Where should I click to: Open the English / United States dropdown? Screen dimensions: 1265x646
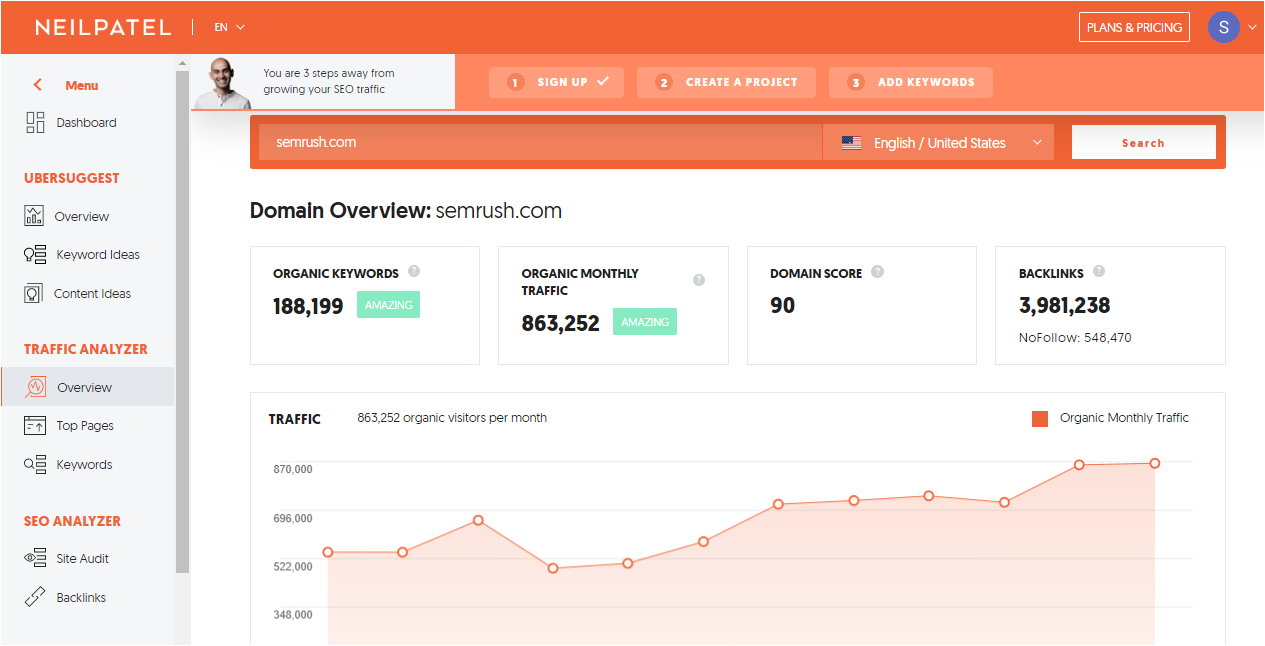pyautogui.click(x=939, y=143)
